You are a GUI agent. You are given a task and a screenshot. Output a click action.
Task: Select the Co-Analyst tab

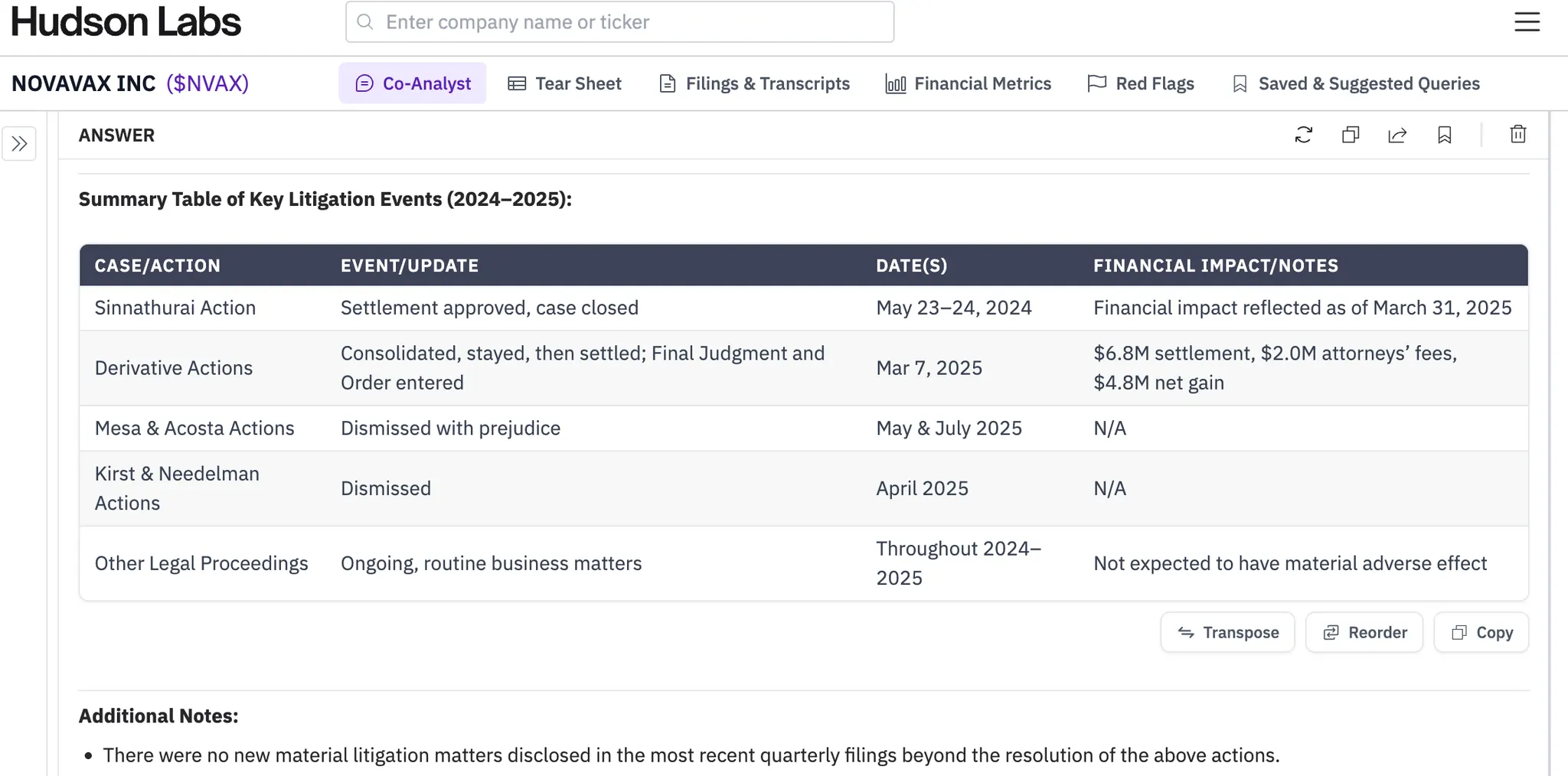click(x=413, y=83)
